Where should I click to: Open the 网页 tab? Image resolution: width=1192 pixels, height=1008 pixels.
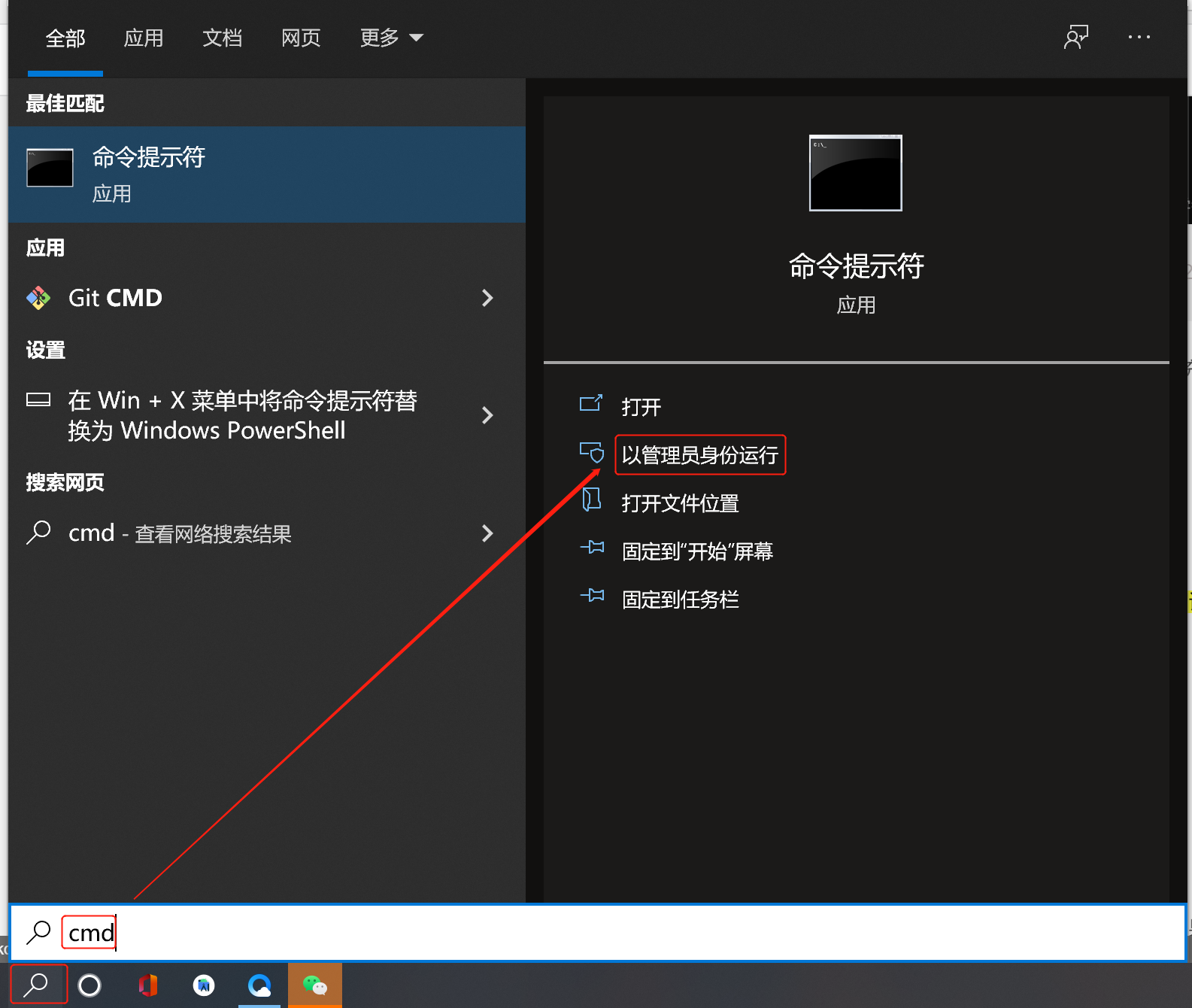click(301, 38)
